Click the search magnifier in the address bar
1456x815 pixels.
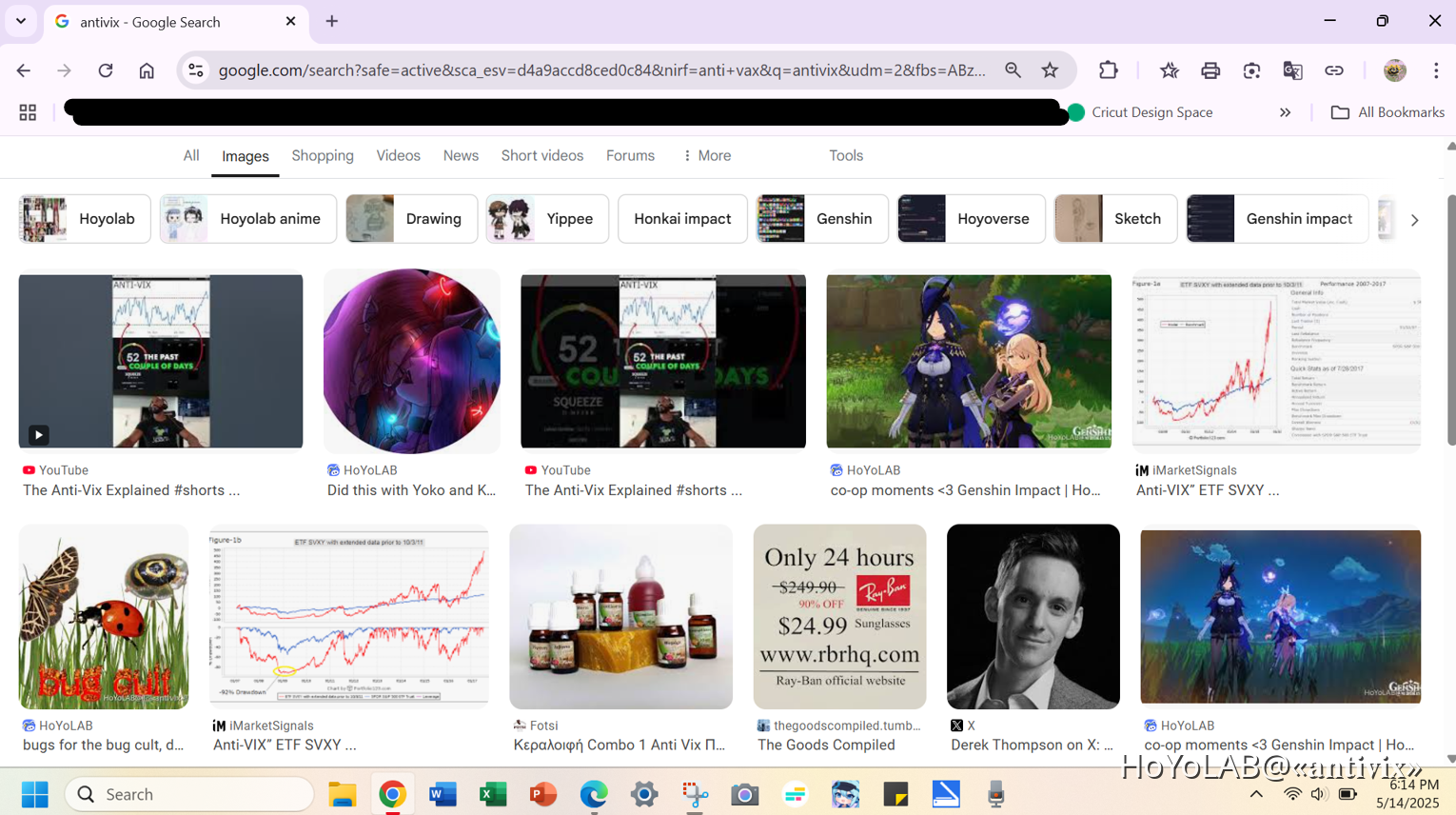click(1013, 70)
